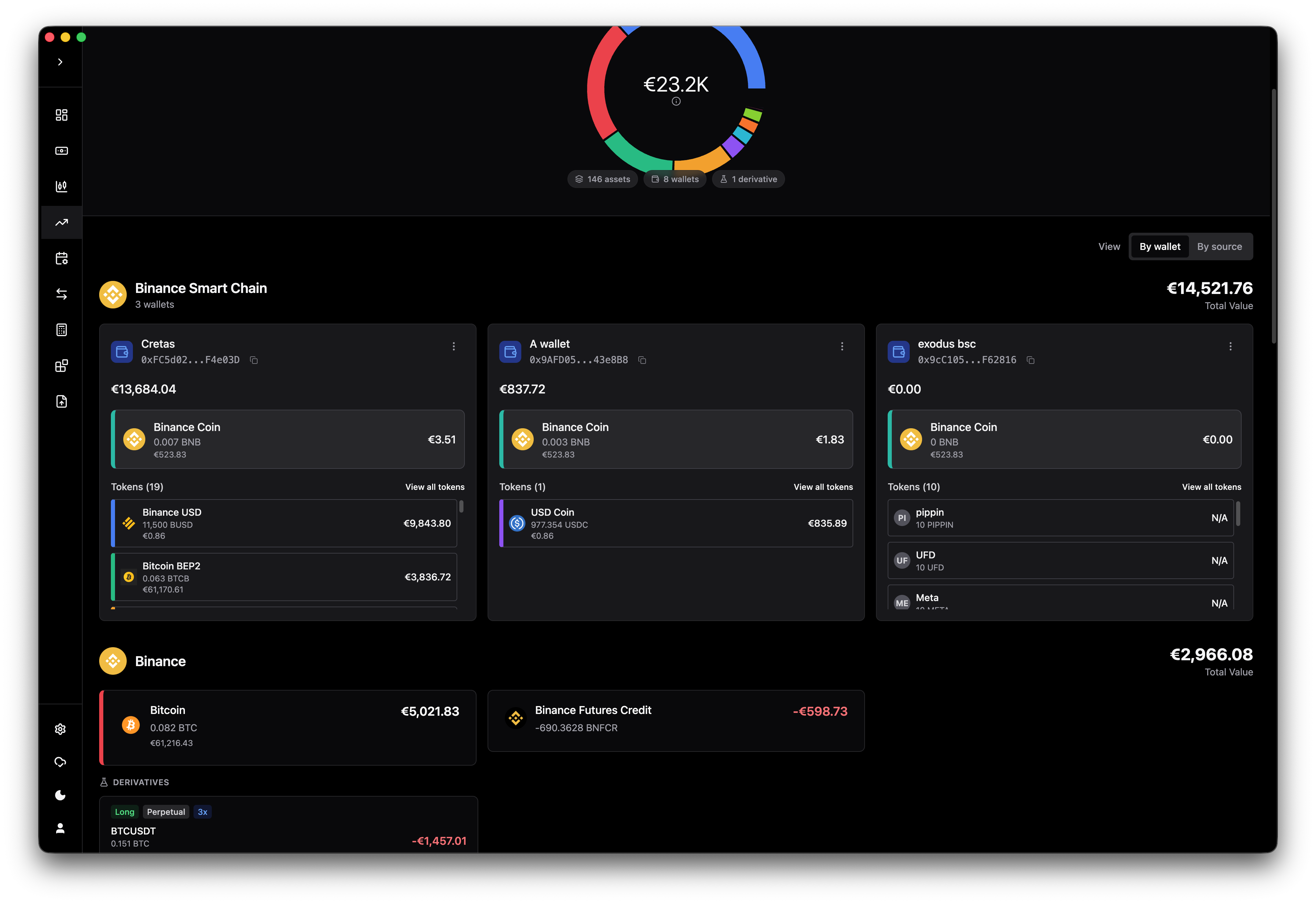Switch view to By source
The width and height of the screenshot is (1316, 904).
1219,246
